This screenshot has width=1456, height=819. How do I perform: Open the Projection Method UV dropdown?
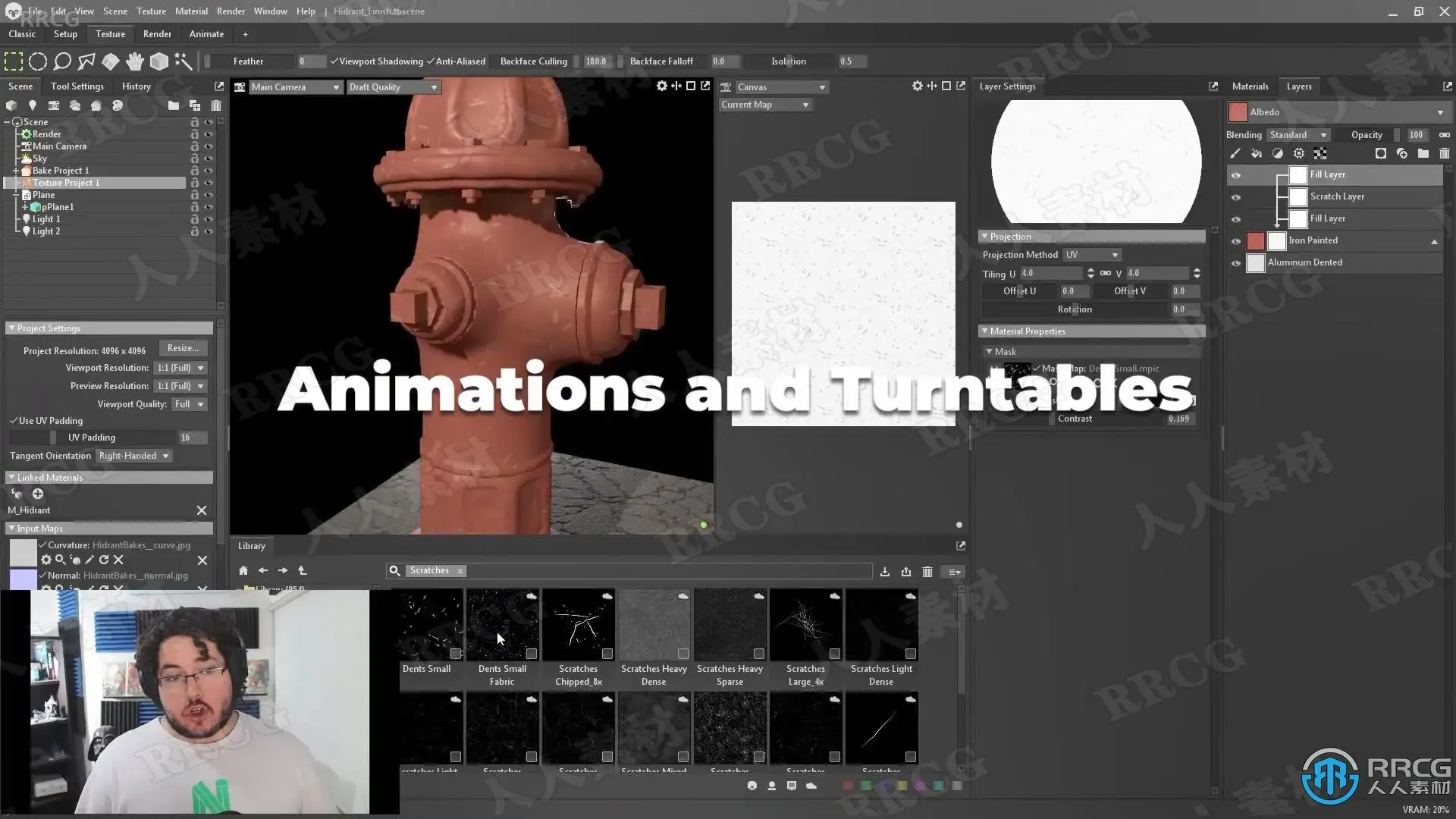coord(1091,255)
